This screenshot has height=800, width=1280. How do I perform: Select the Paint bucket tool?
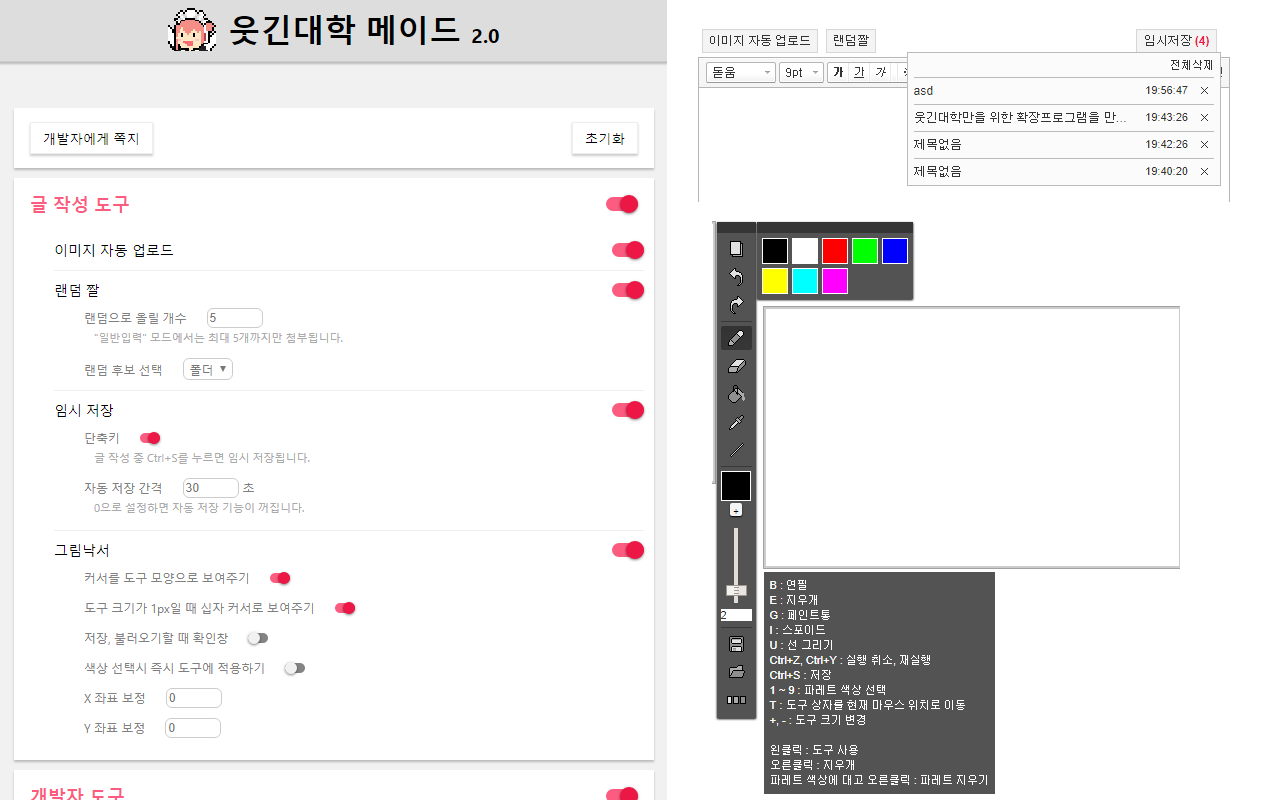[x=736, y=393]
